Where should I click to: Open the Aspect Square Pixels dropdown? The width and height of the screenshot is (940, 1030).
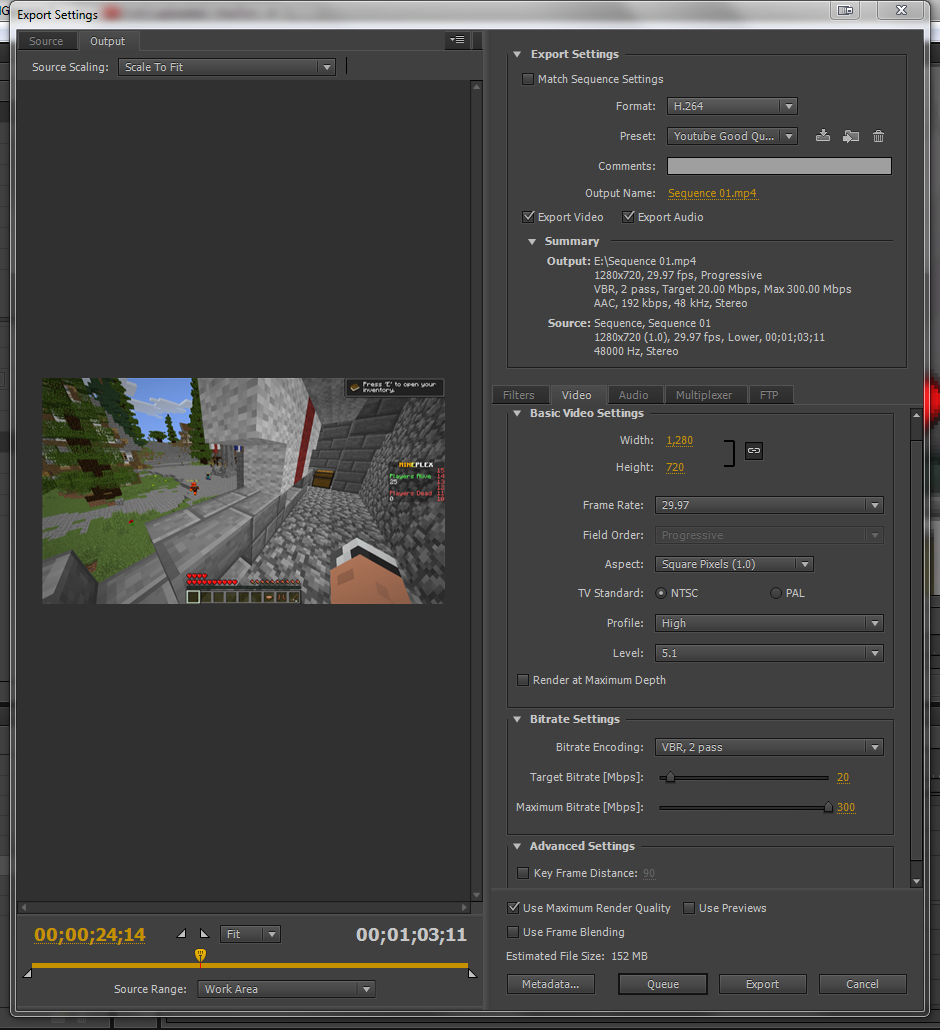[734, 564]
